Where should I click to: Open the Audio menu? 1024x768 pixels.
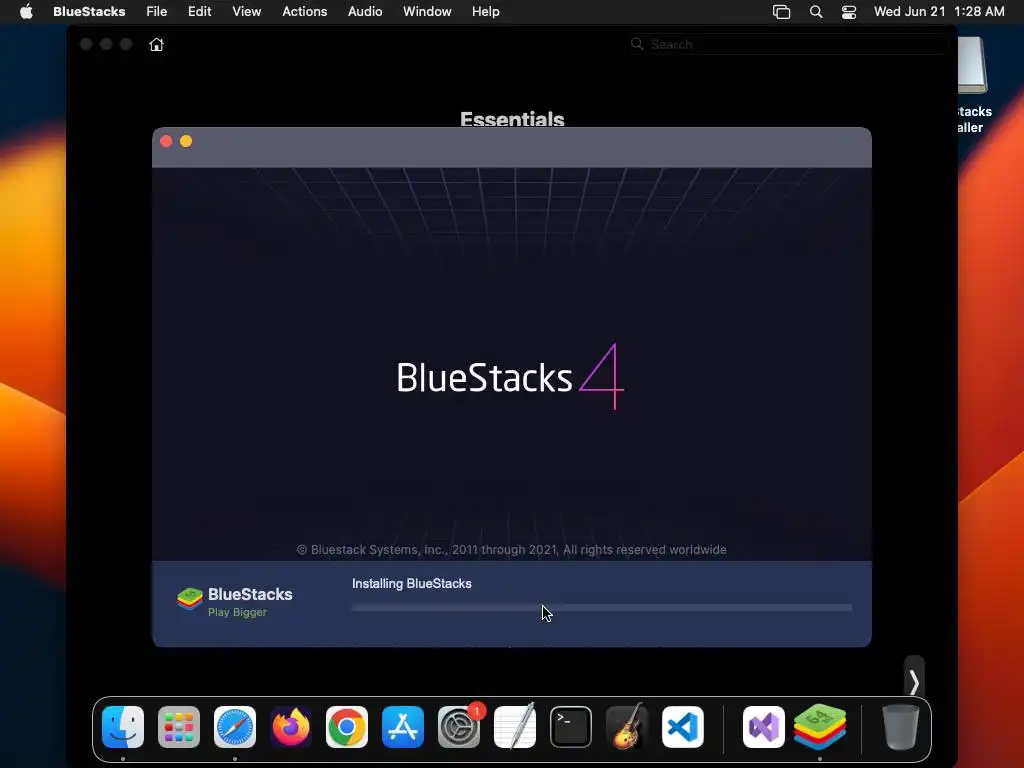tap(364, 11)
